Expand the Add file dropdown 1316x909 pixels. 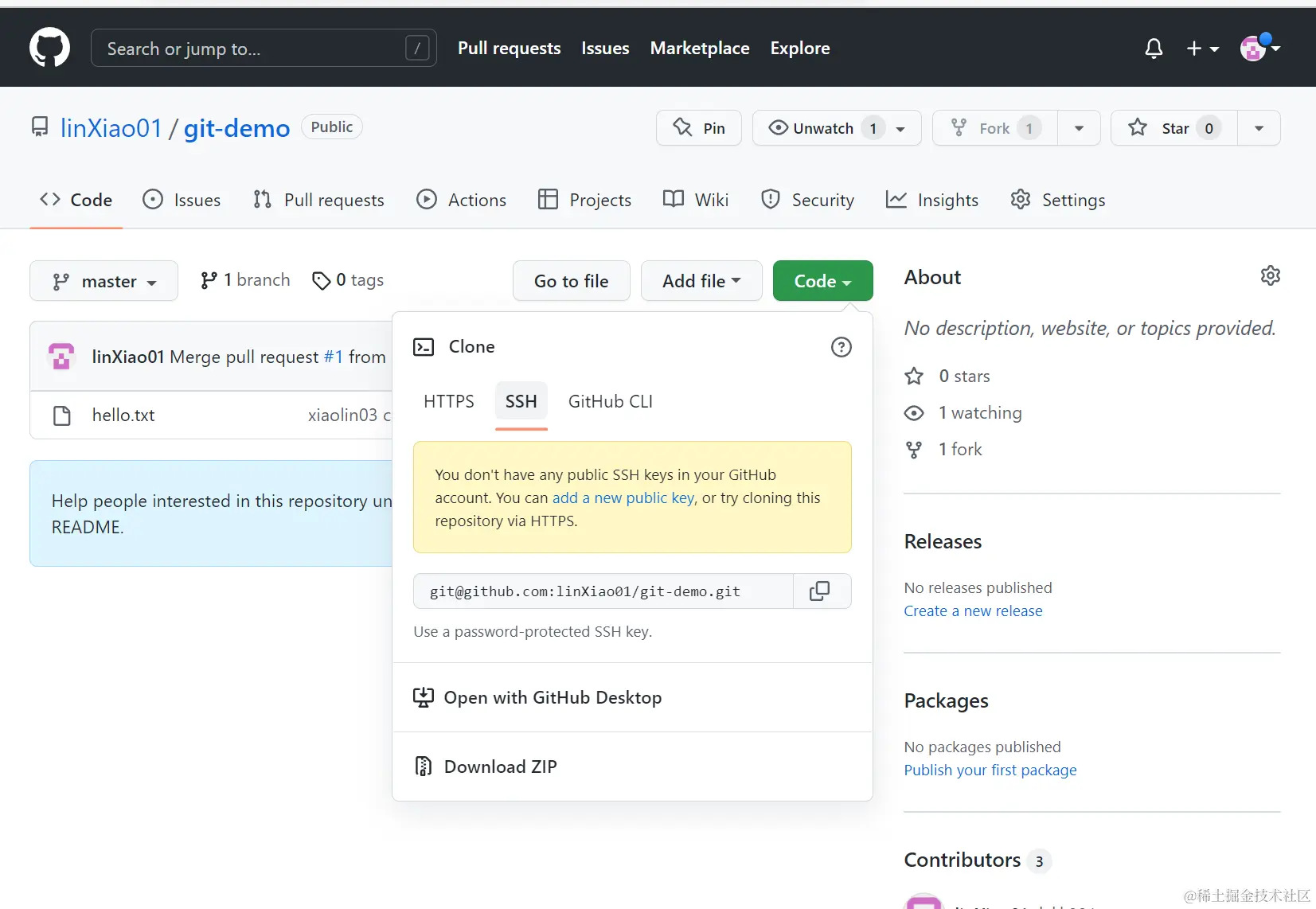click(x=701, y=281)
